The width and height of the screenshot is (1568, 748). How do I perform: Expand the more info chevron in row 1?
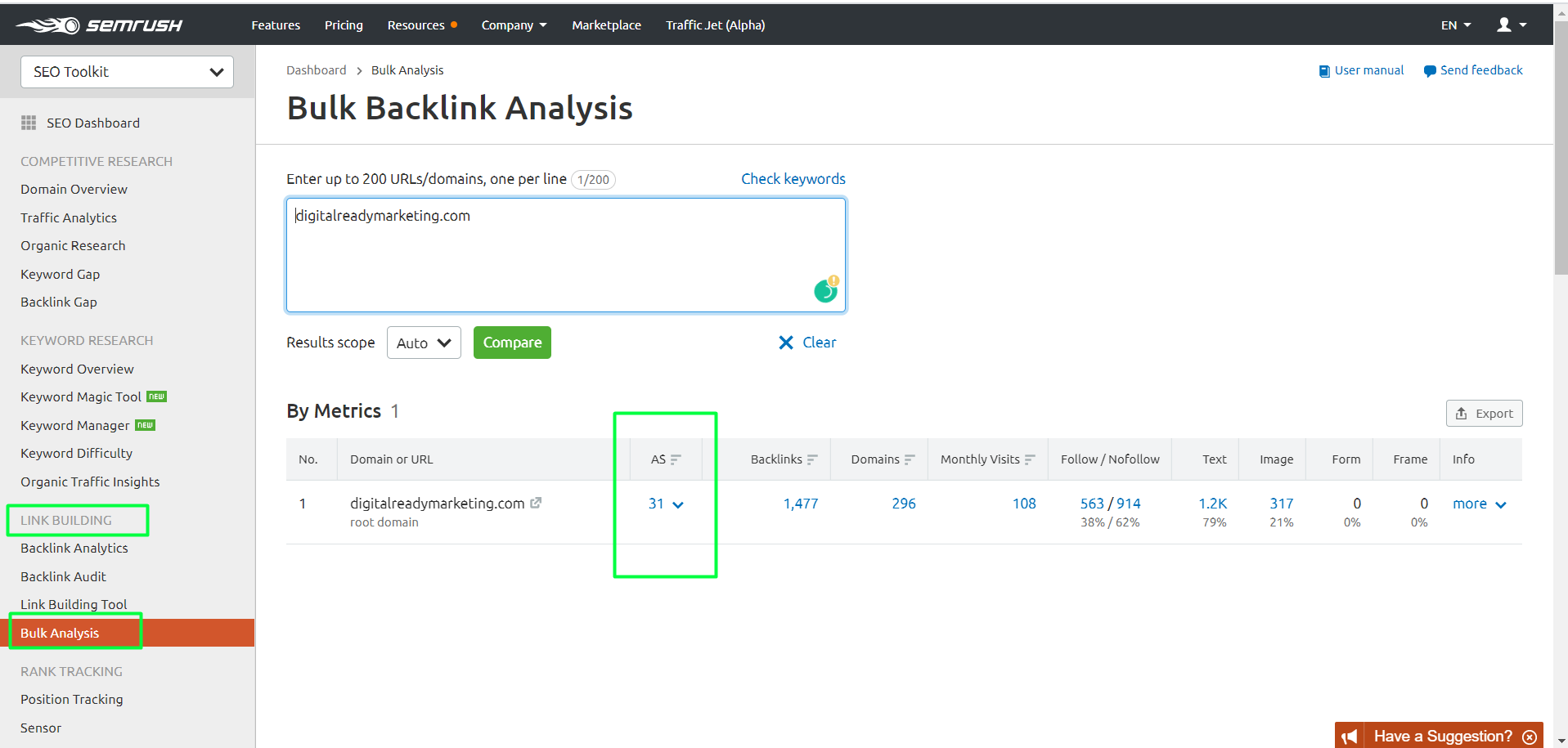[1500, 504]
